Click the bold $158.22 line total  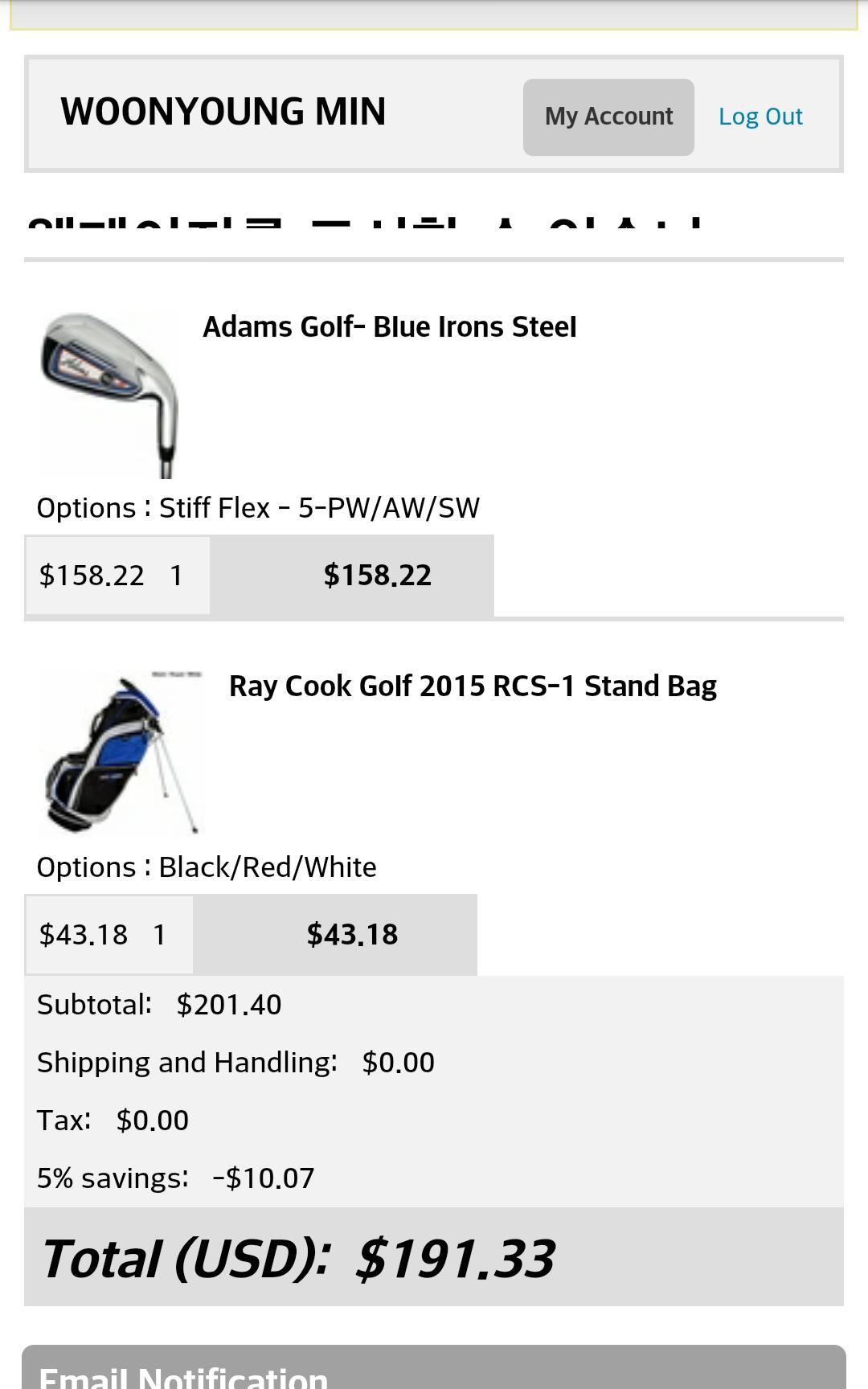[x=377, y=576]
